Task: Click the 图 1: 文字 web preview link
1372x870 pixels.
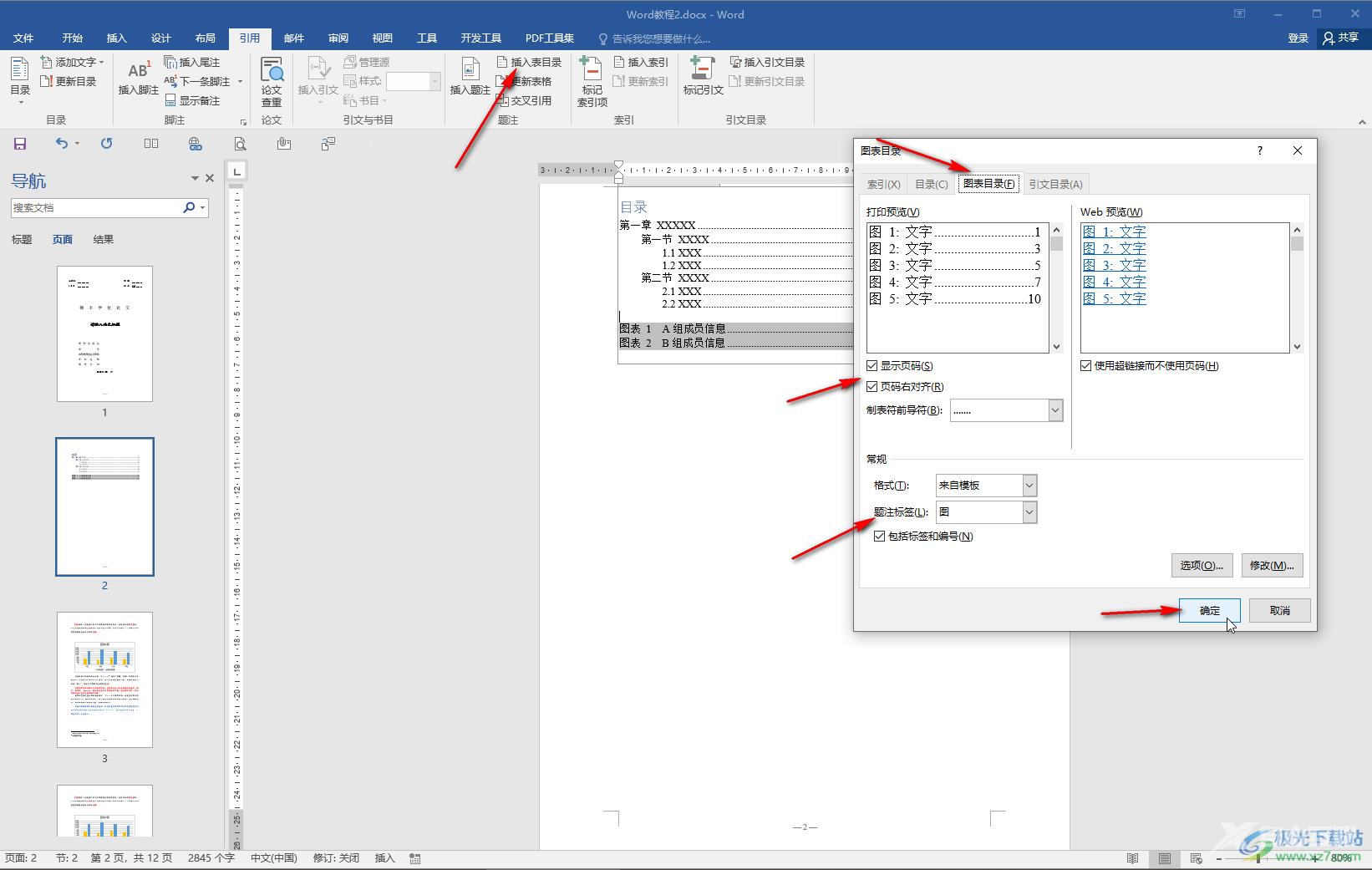Action: (1114, 231)
